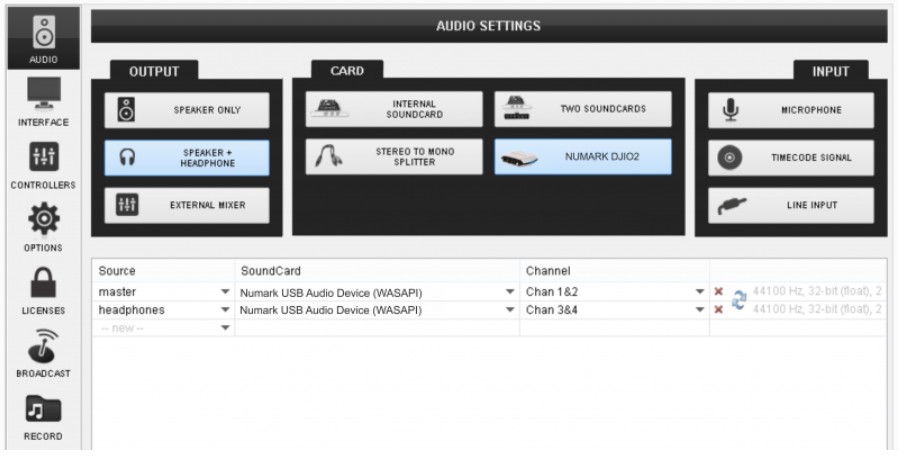Select Speaker Only output

(187, 110)
